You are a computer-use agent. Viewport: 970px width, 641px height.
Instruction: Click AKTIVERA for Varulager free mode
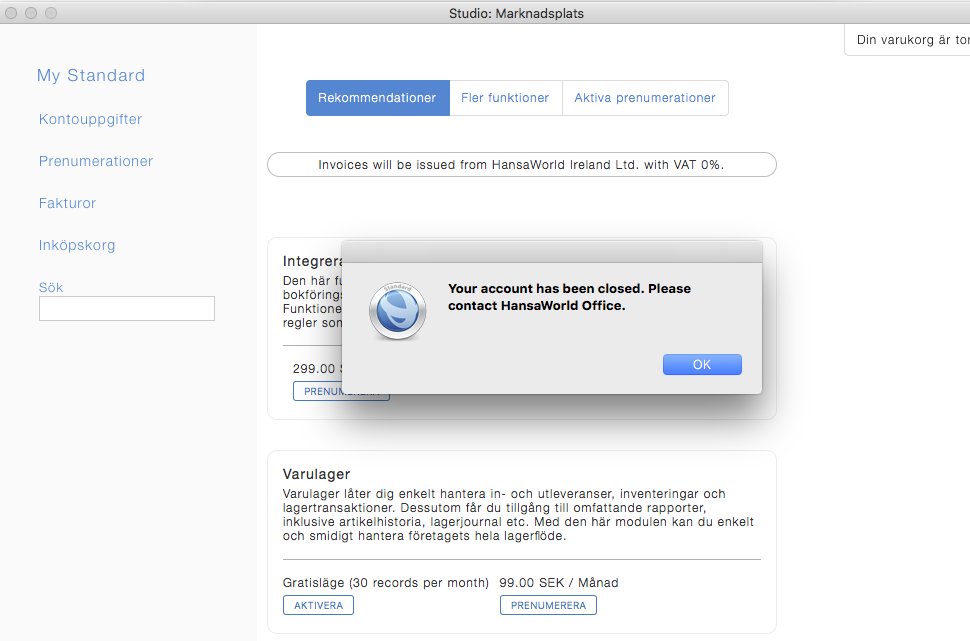(319, 605)
